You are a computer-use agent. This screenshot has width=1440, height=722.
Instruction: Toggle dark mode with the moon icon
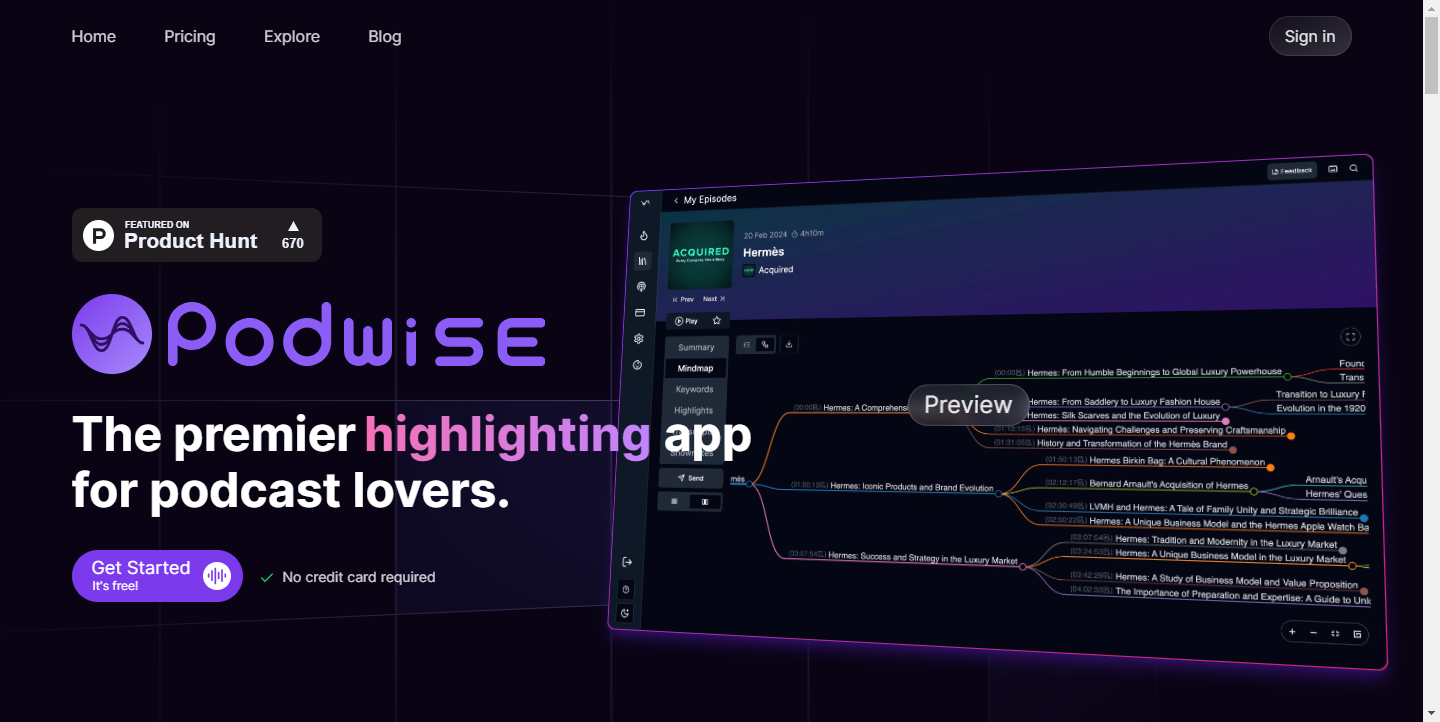tap(625, 613)
